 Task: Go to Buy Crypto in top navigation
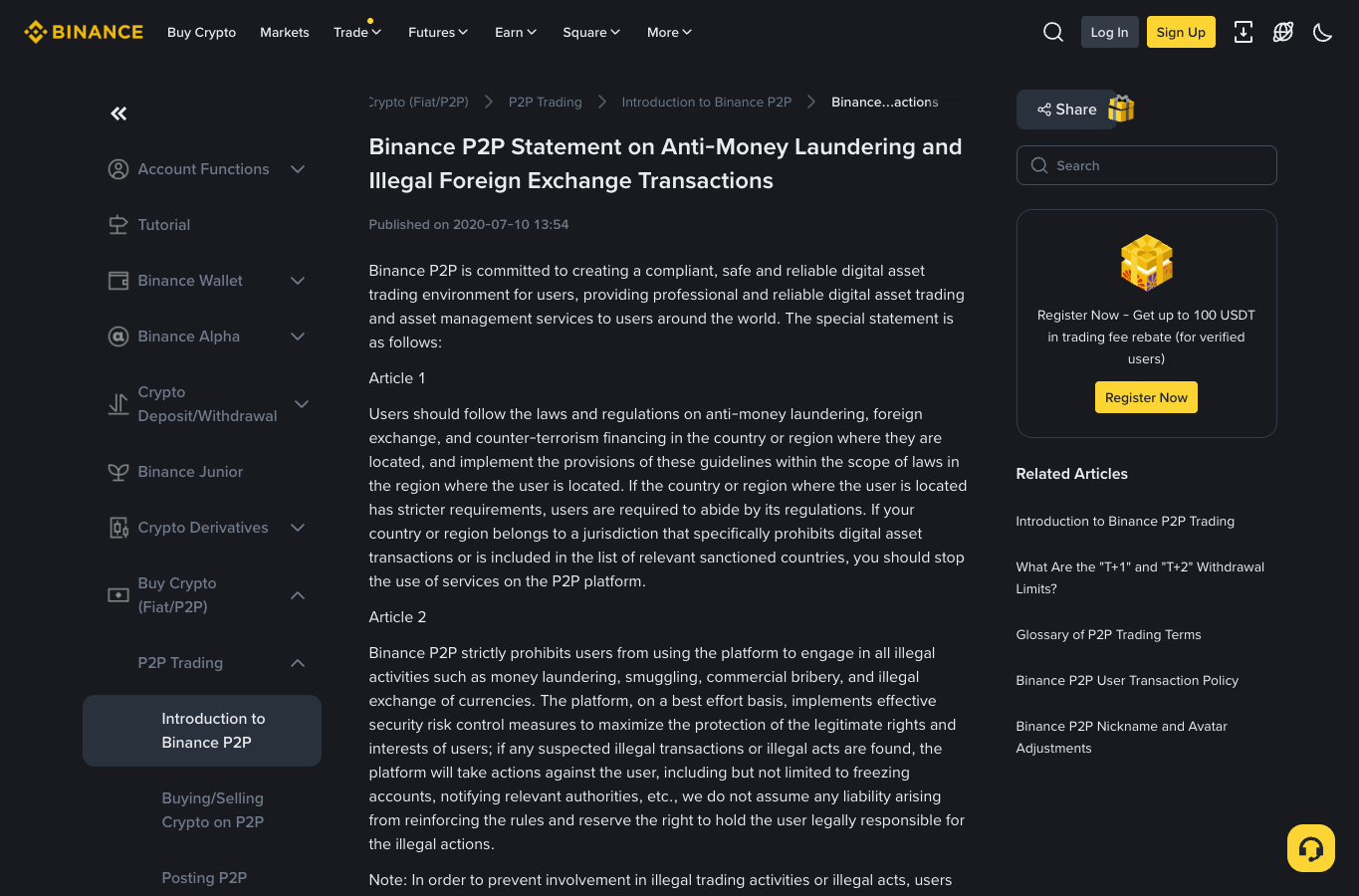pyautogui.click(x=201, y=32)
